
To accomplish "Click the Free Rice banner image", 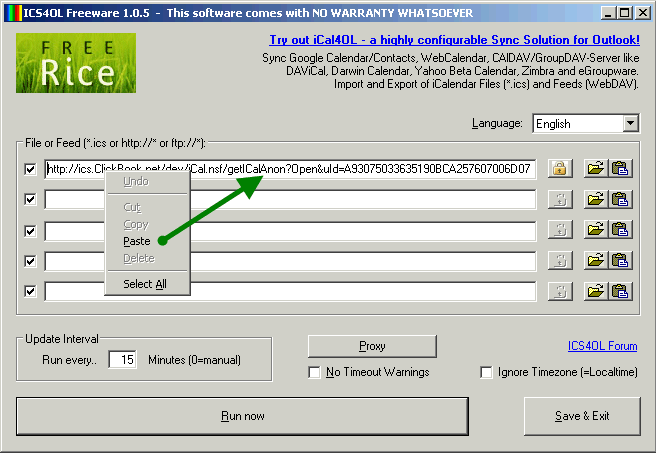I will 76,63.
